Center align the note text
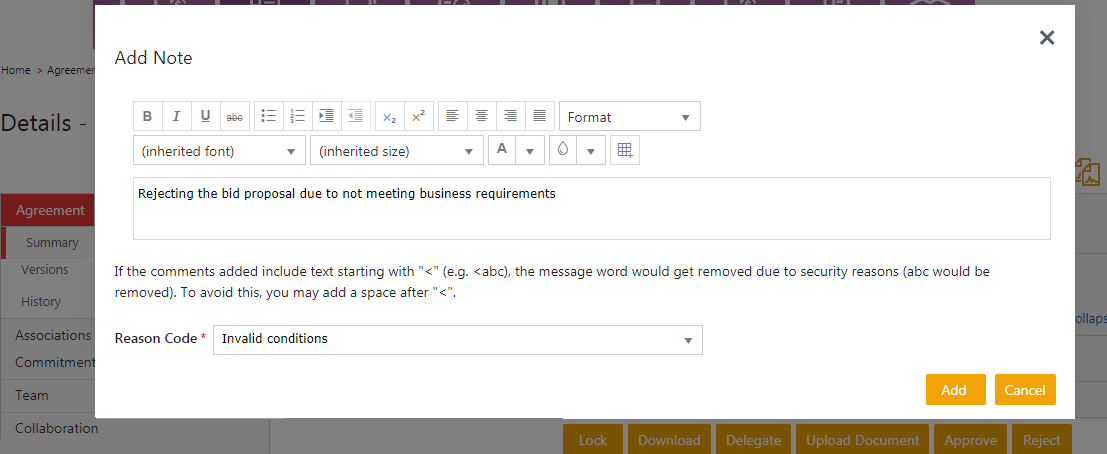Screen dimensions: 1107x454 click(x=481, y=116)
